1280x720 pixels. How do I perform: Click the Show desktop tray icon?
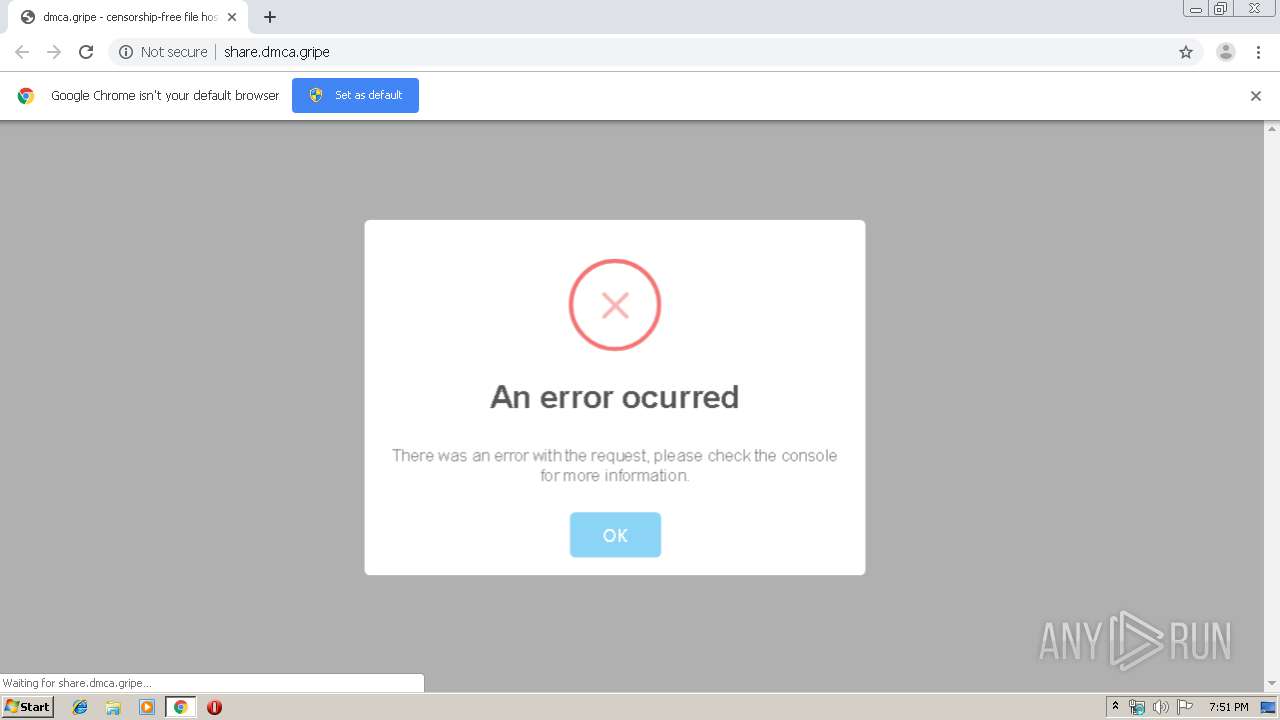tap(1268, 707)
